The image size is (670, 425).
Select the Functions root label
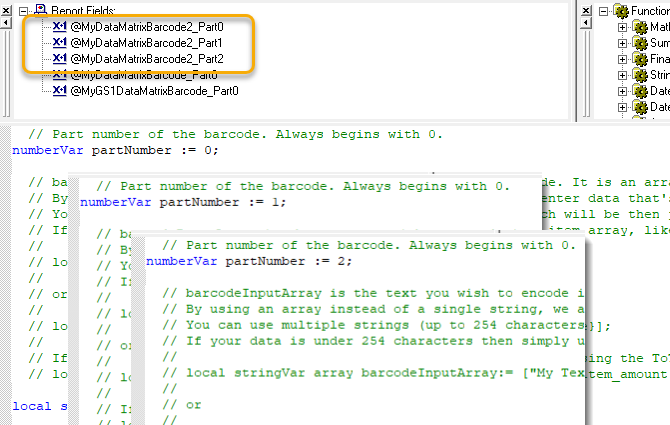(x=650, y=11)
